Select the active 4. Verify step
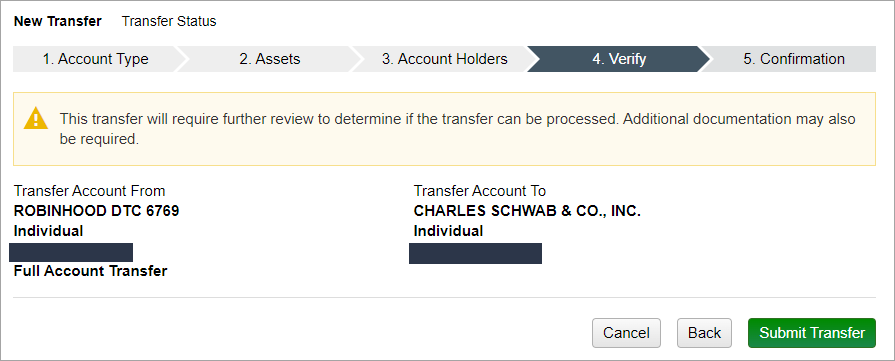Image resolution: width=895 pixels, height=361 pixels. coord(619,59)
